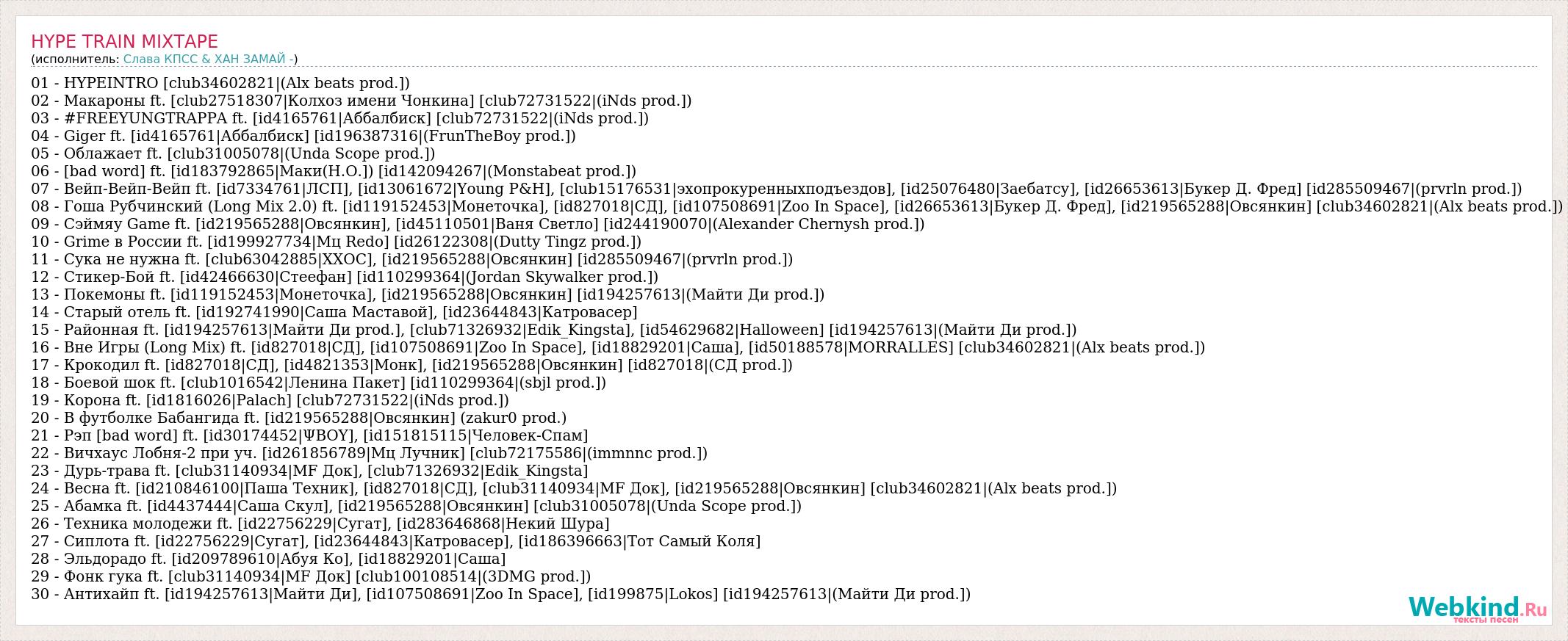The width and height of the screenshot is (1568, 641).
Task: Click the Вейп-Вейп-Вейп track line
Action: [776, 189]
